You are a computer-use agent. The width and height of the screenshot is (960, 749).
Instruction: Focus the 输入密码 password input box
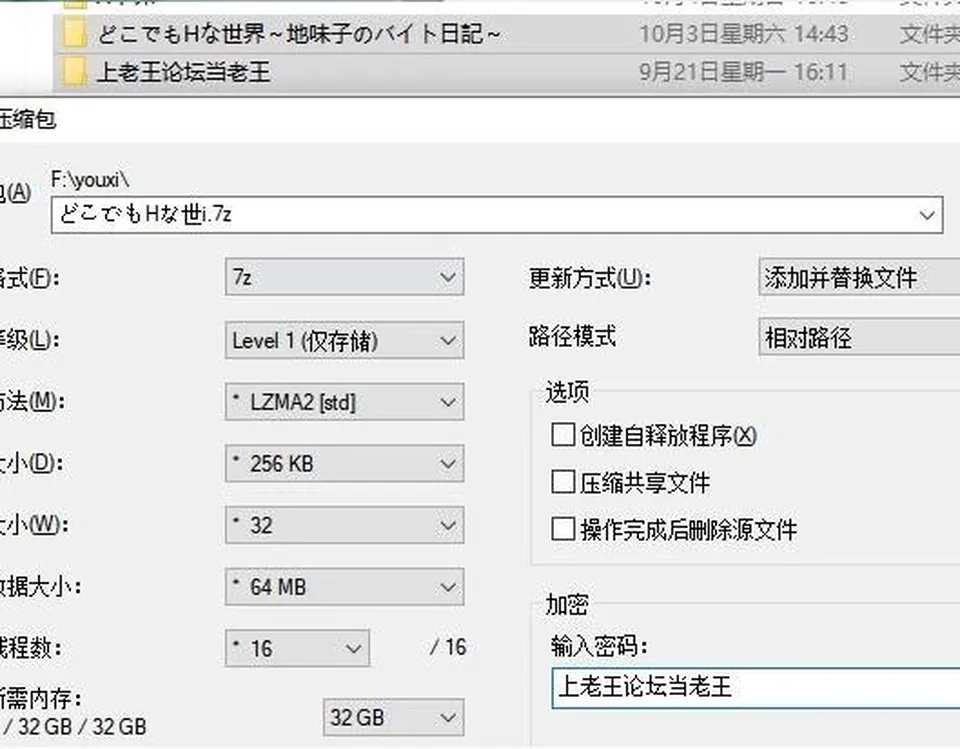(756, 688)
